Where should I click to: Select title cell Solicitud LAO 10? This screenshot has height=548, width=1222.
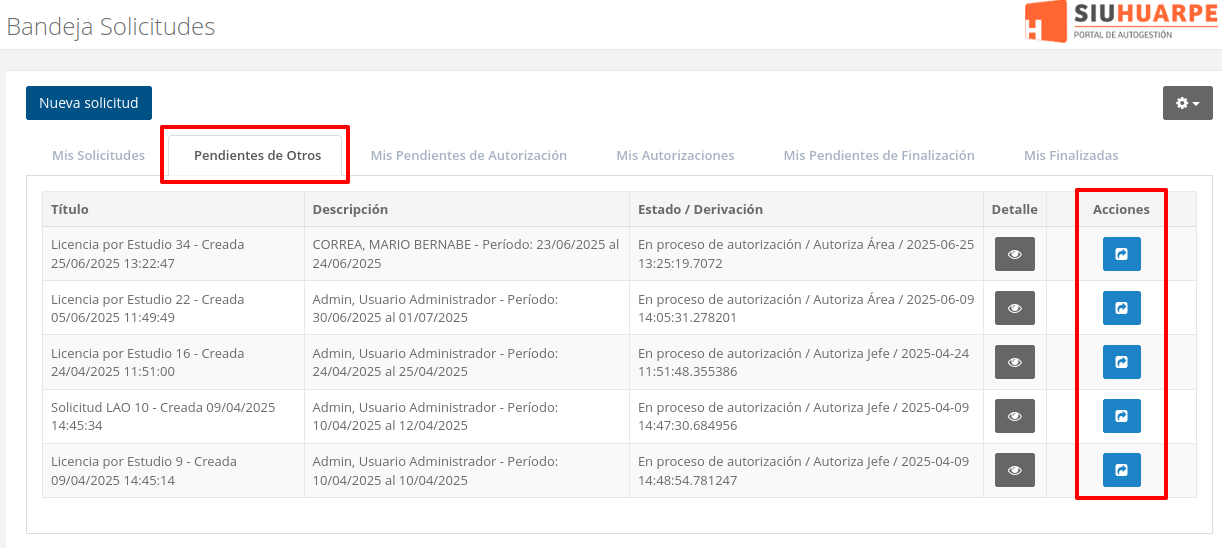click(x=173, y=416)
